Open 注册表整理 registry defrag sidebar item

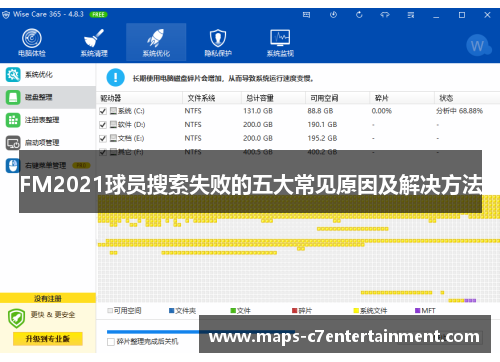[48, 120]
